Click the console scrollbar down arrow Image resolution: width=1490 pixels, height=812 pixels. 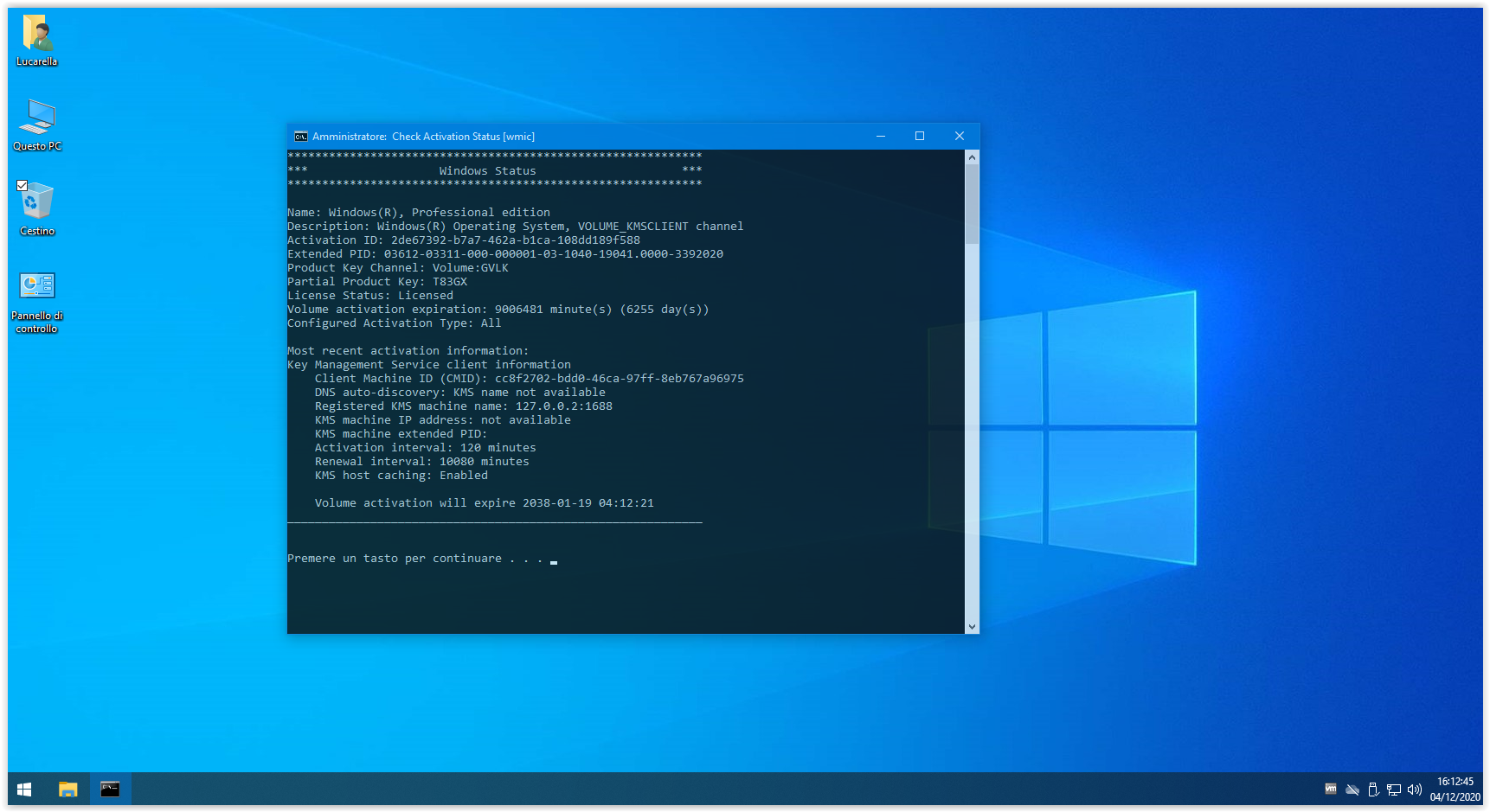973,627
